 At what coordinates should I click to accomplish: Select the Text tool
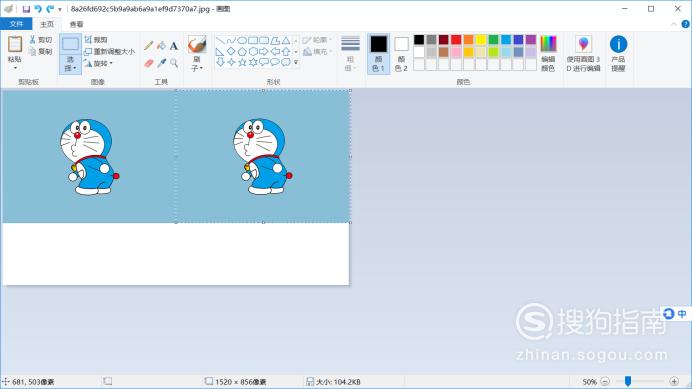coord(174,45)
